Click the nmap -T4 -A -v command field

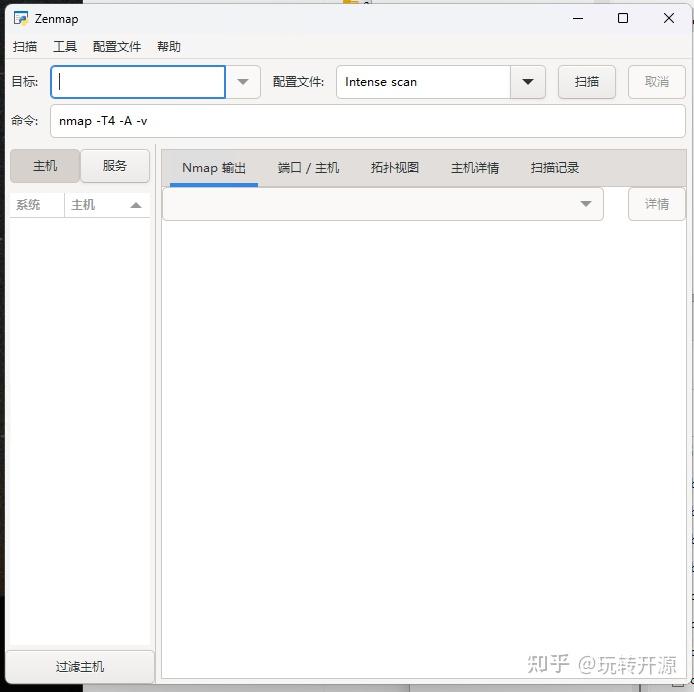(368, 121)
